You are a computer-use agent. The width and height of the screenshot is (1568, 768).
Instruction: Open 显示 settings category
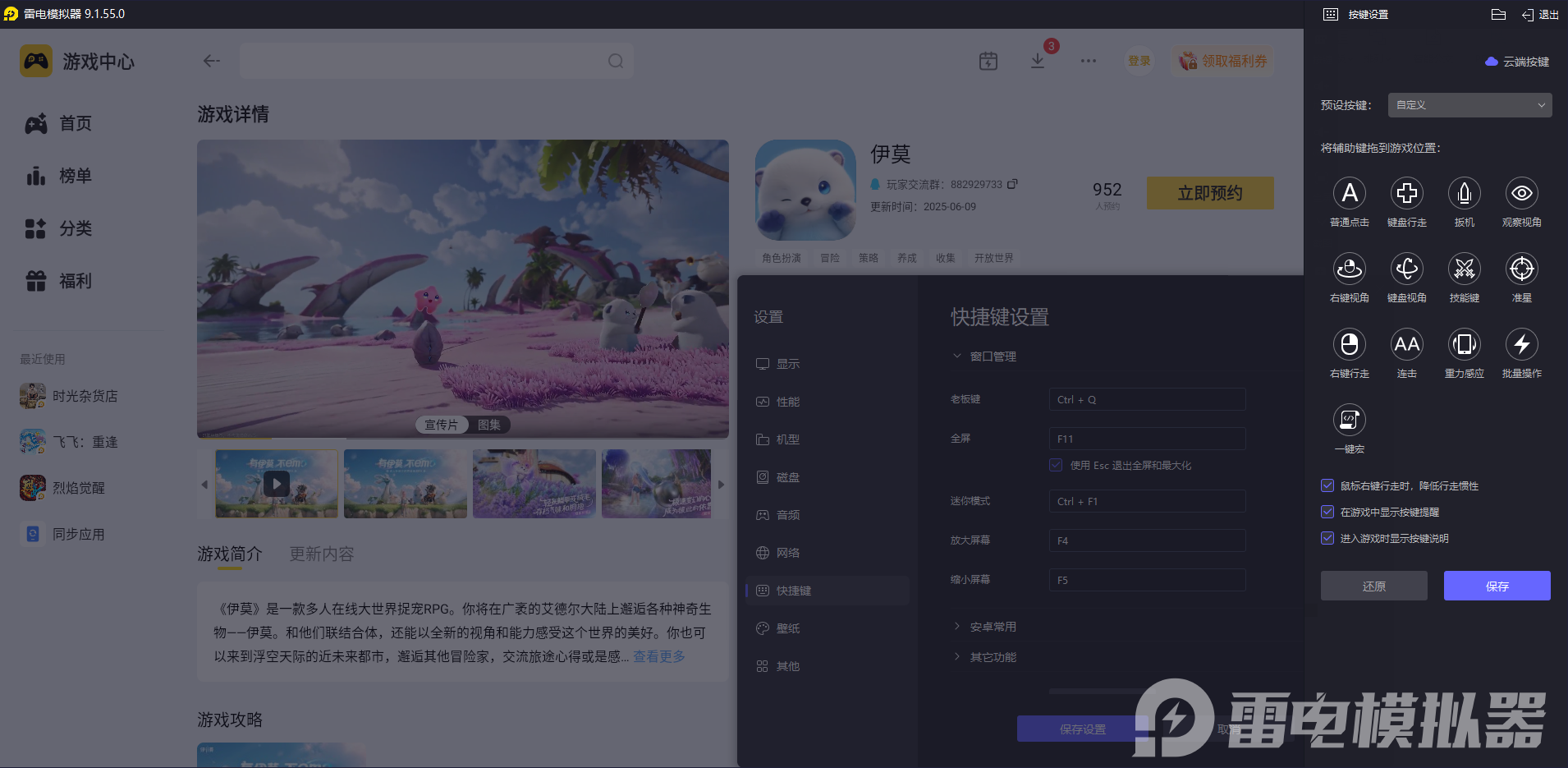tap(828, 364)
